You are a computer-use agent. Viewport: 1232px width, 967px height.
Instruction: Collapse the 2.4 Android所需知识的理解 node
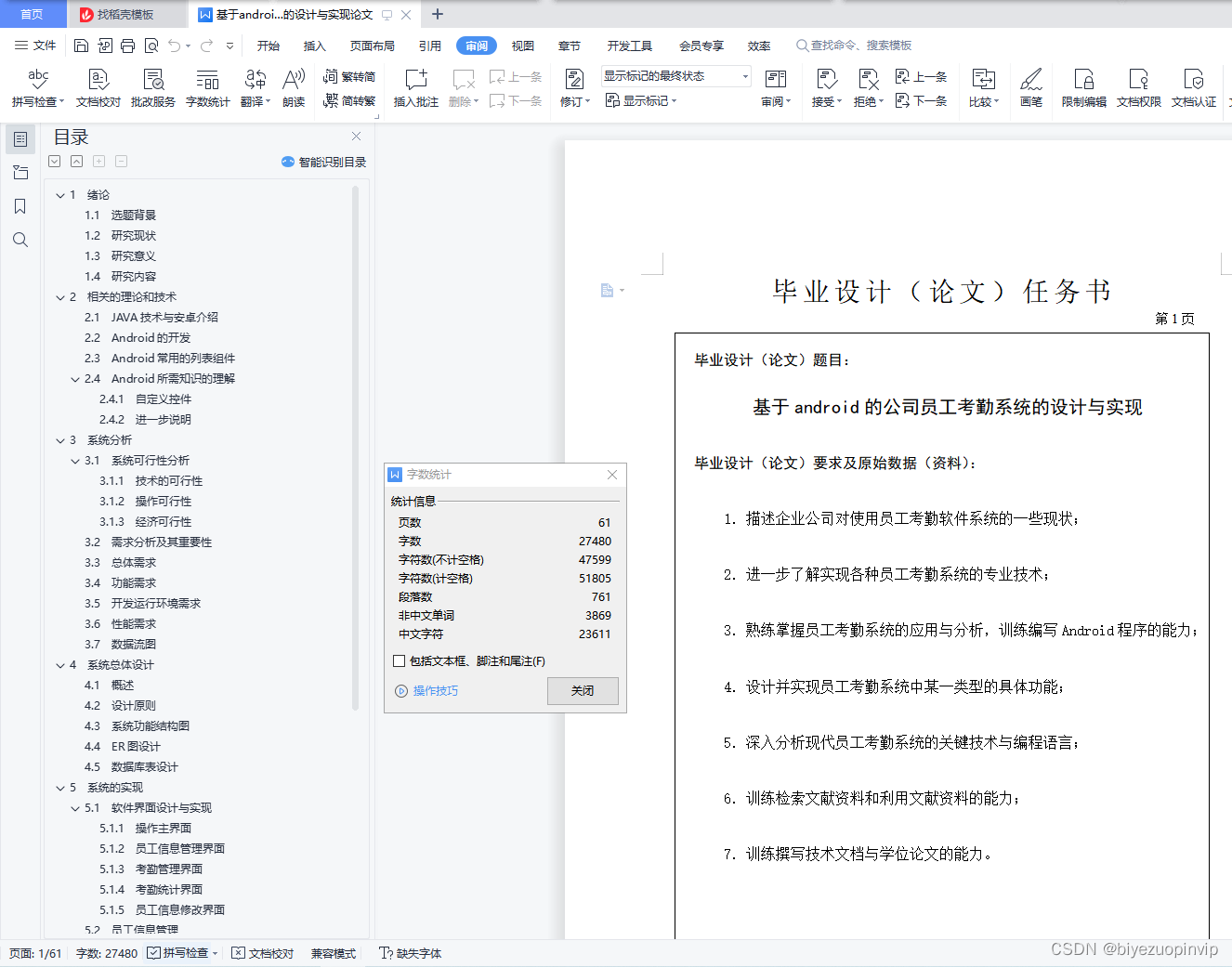[x=75, y=379]
